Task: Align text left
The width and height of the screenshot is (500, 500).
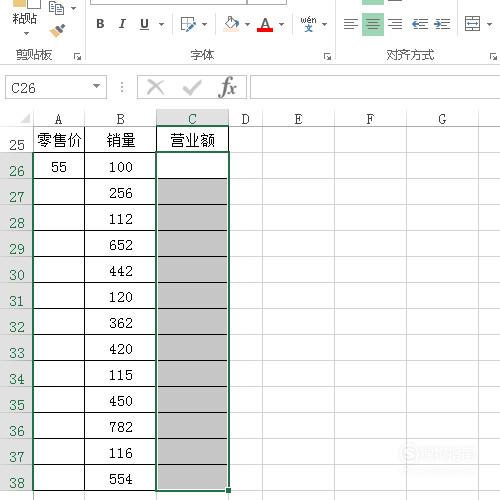Action: [x=351, y=24]
